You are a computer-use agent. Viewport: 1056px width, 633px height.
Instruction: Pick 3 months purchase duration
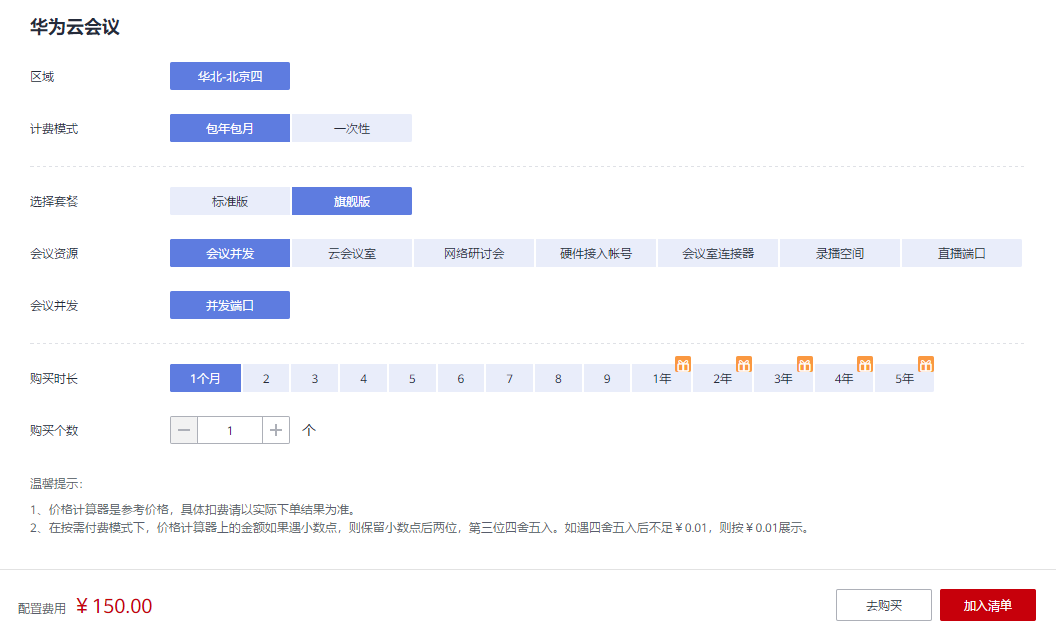tap(315, 378)
